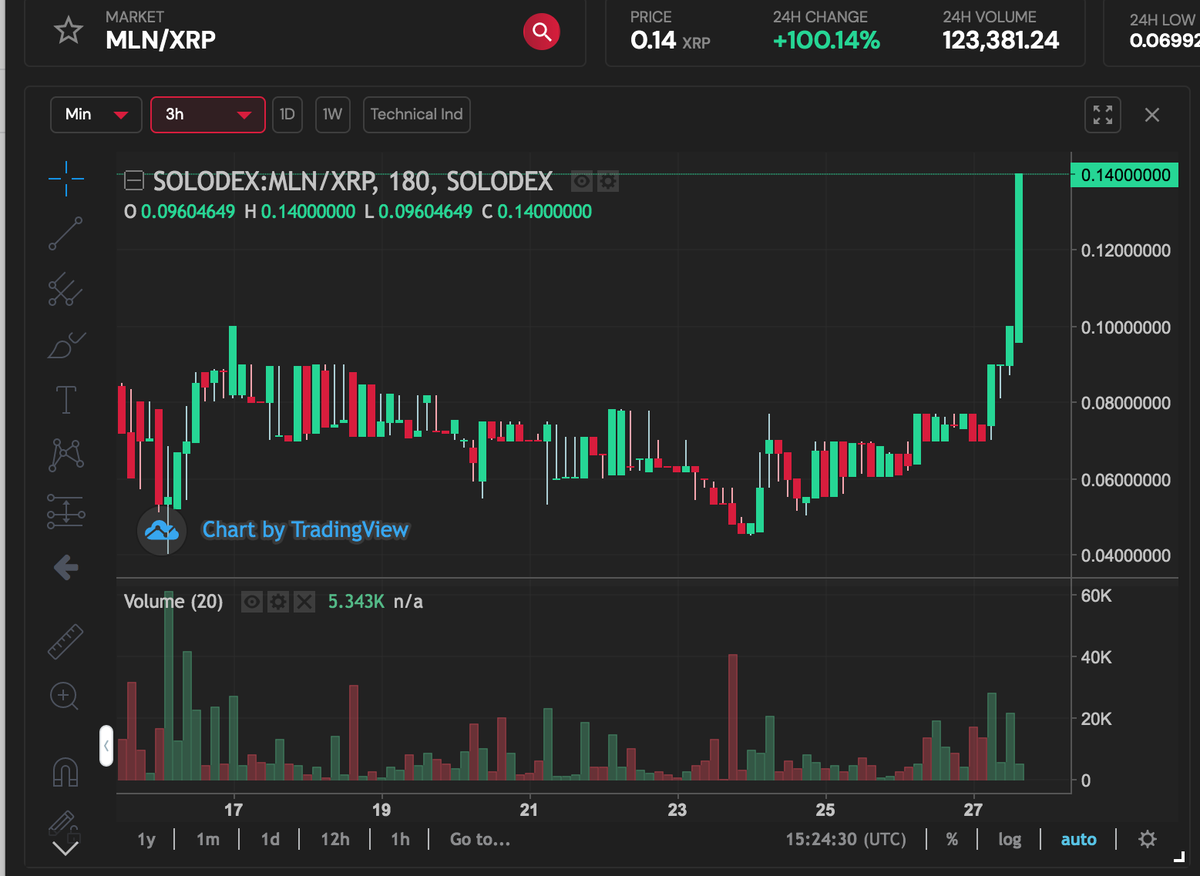The image size is (1200, 876).
Task: Select the pattern drawing tool
Action: (x=65, y=455)
